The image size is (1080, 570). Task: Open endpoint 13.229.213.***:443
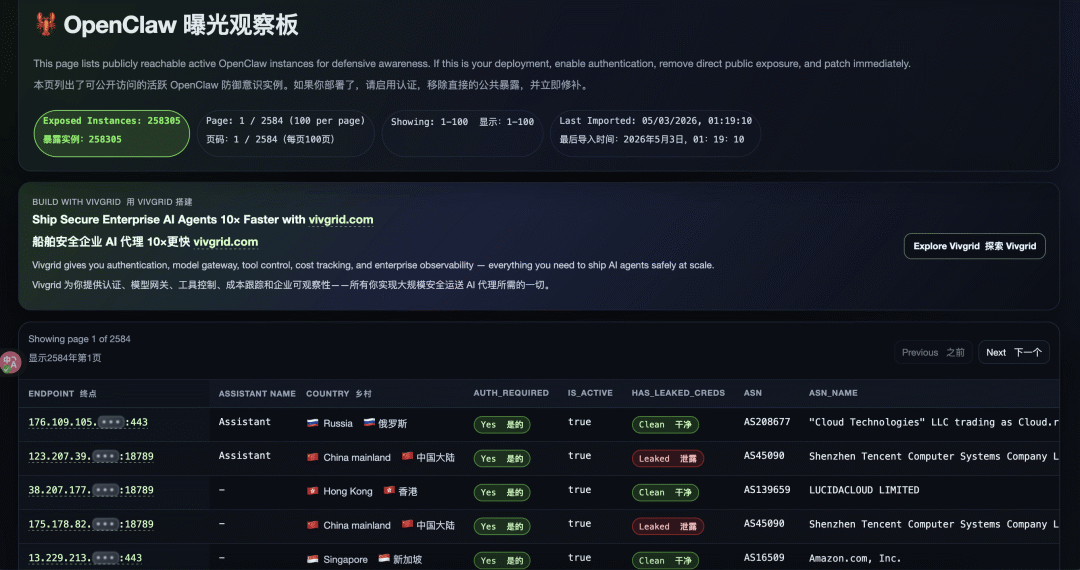85,558
